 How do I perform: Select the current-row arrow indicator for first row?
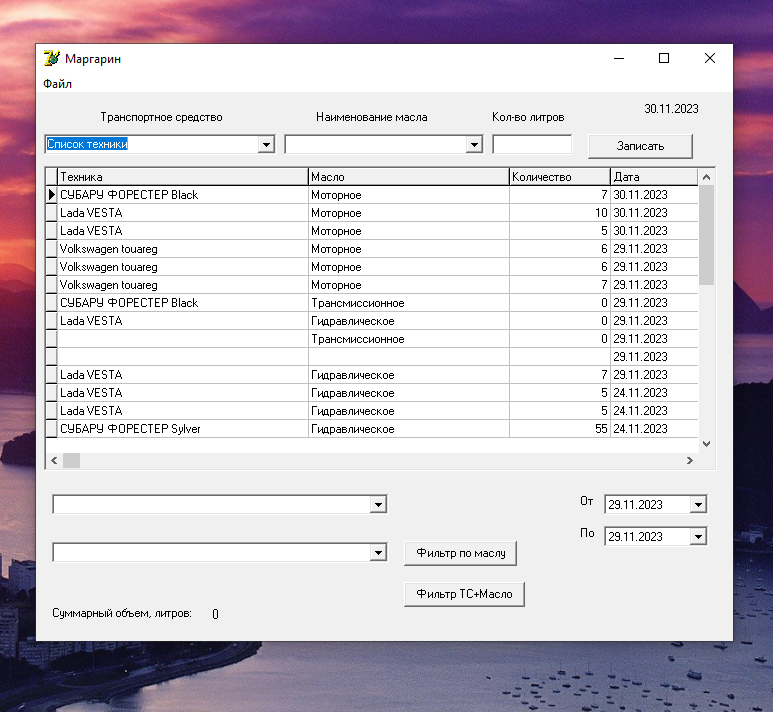tap(51, 194)
